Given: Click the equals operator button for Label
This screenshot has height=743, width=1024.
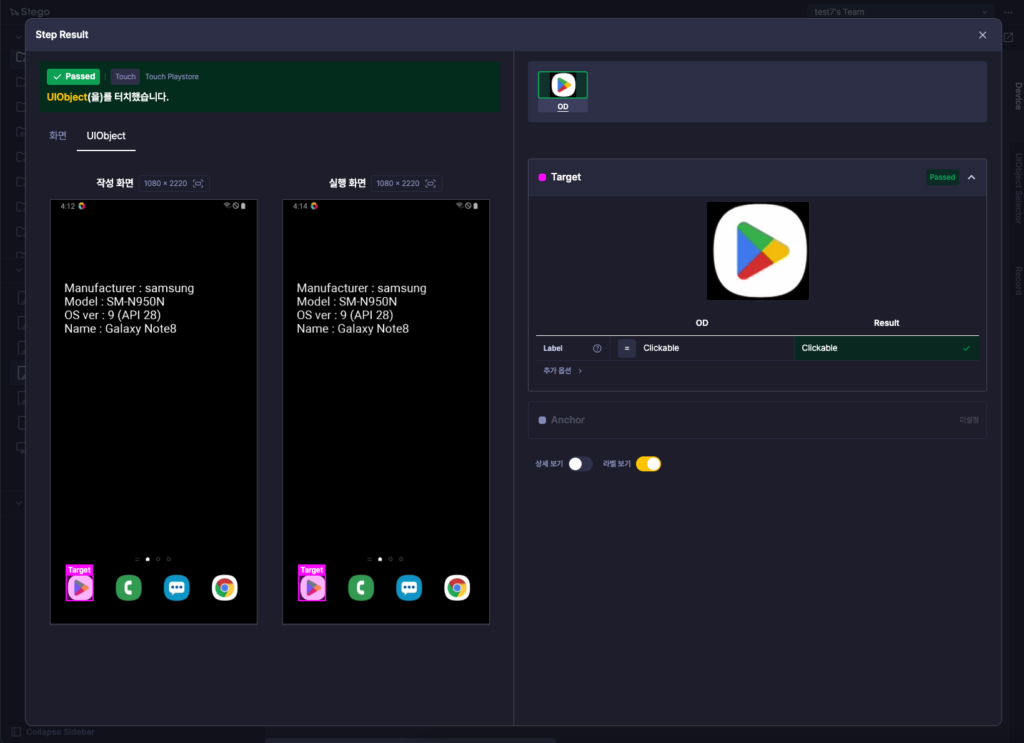Looking at the screenshot, I should [626, 349].
